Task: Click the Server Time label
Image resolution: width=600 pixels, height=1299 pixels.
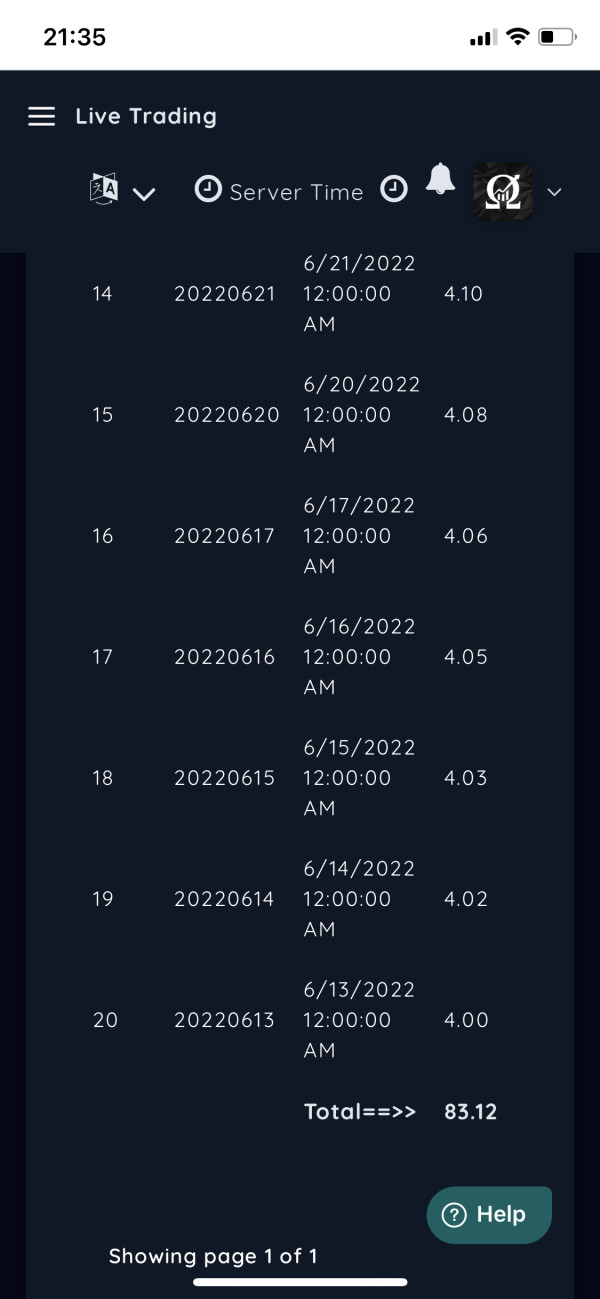Action: point(296,192)
